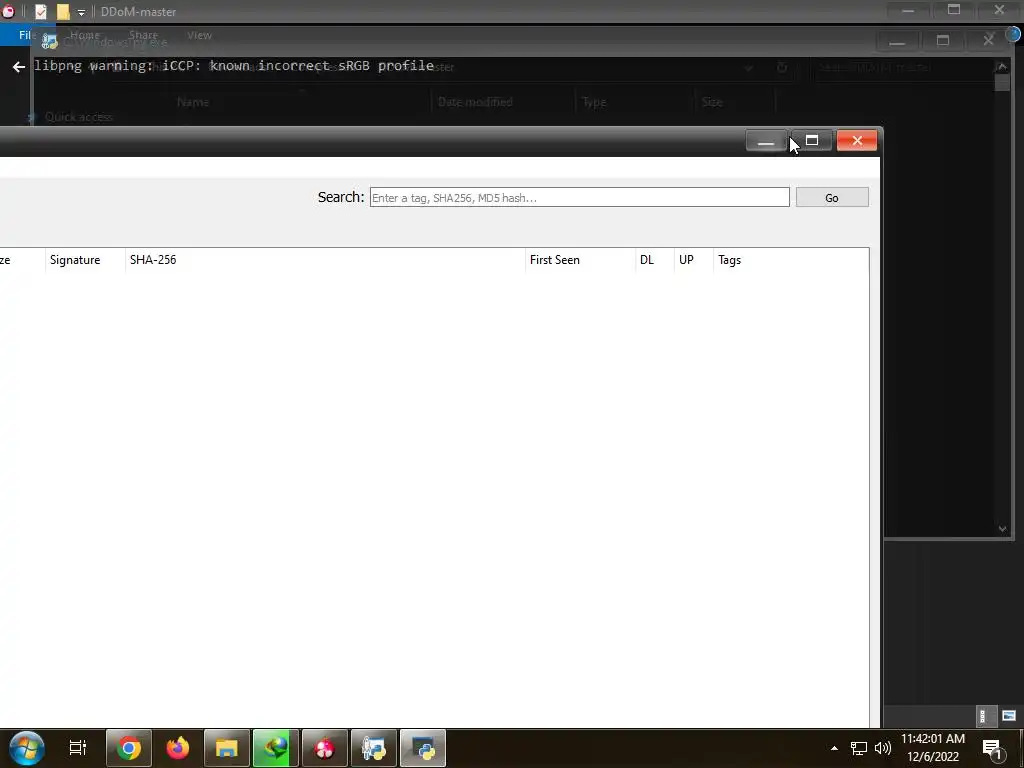
Task: Open the Home tab in Explorer ribbon
Action: click(85, 35)
